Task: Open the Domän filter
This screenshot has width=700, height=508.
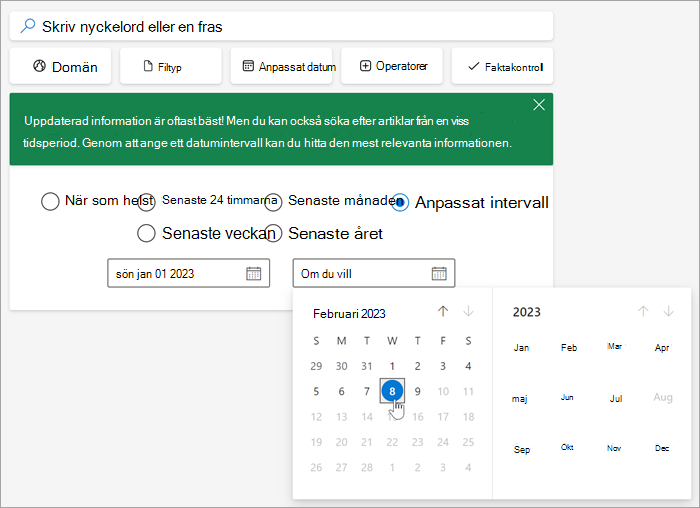Action: [x=60, y=66]
